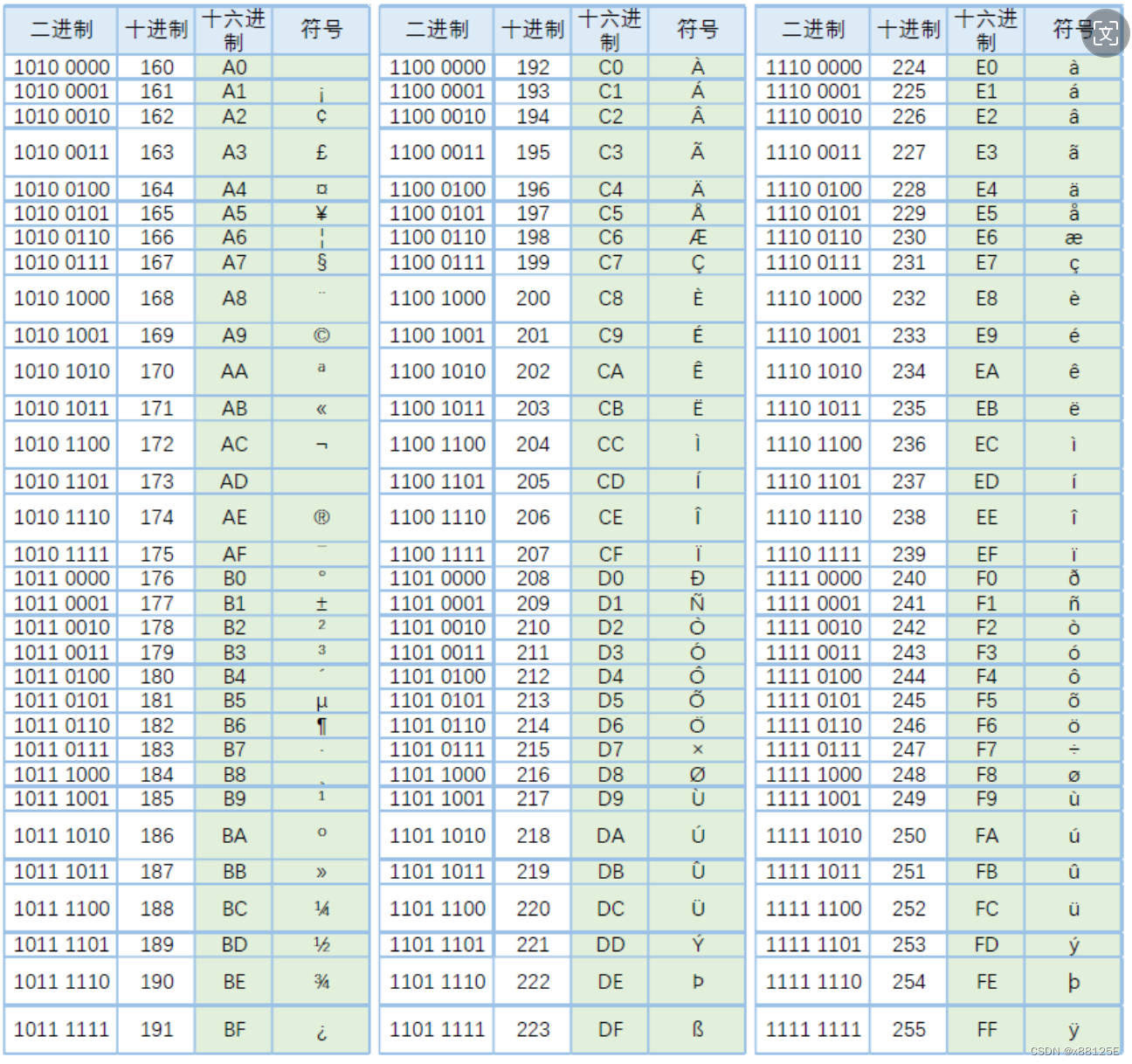Click the uppercase Ð symbol

[x=697, y=578]
